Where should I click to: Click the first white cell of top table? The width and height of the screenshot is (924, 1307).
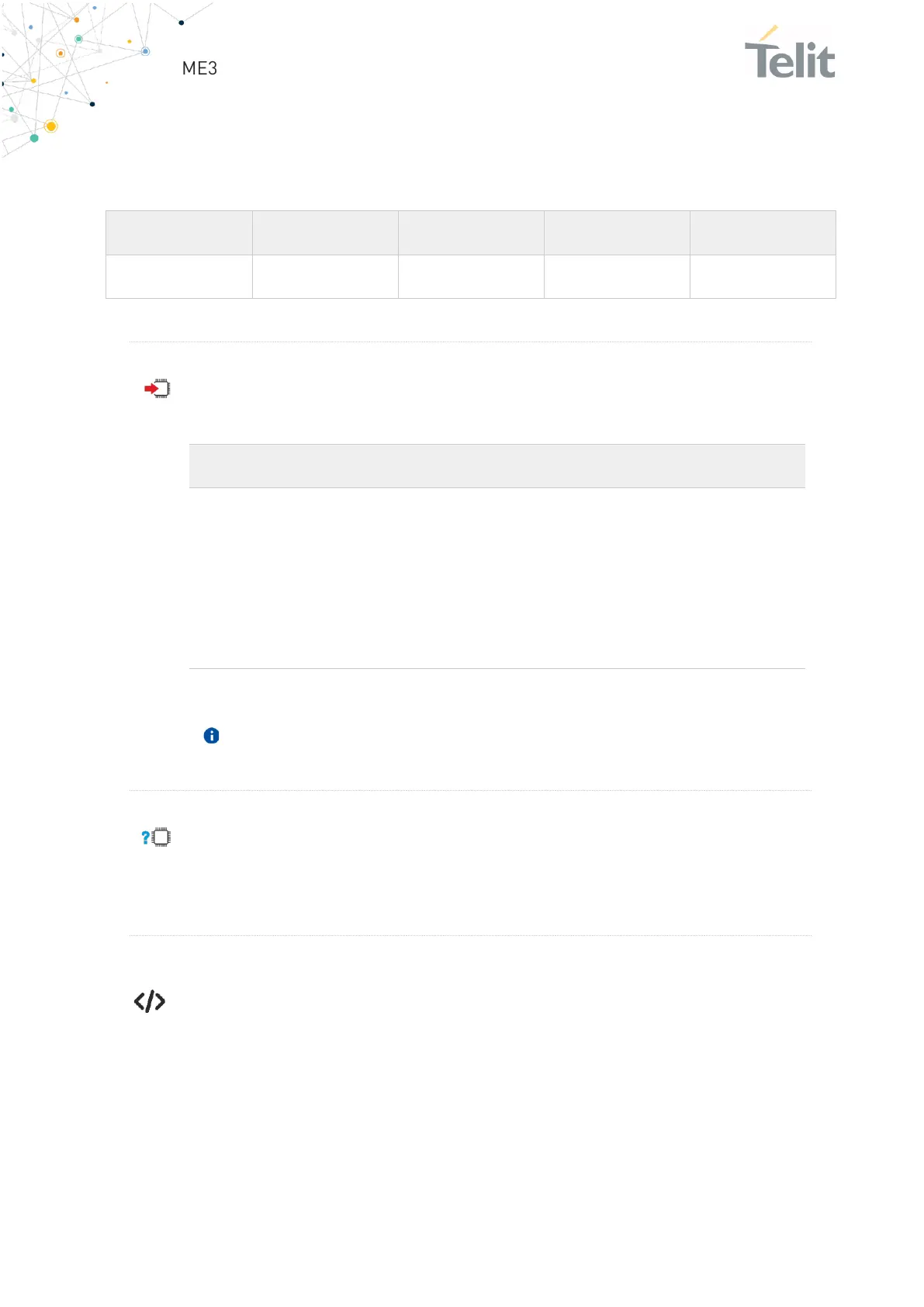point(179,277)
